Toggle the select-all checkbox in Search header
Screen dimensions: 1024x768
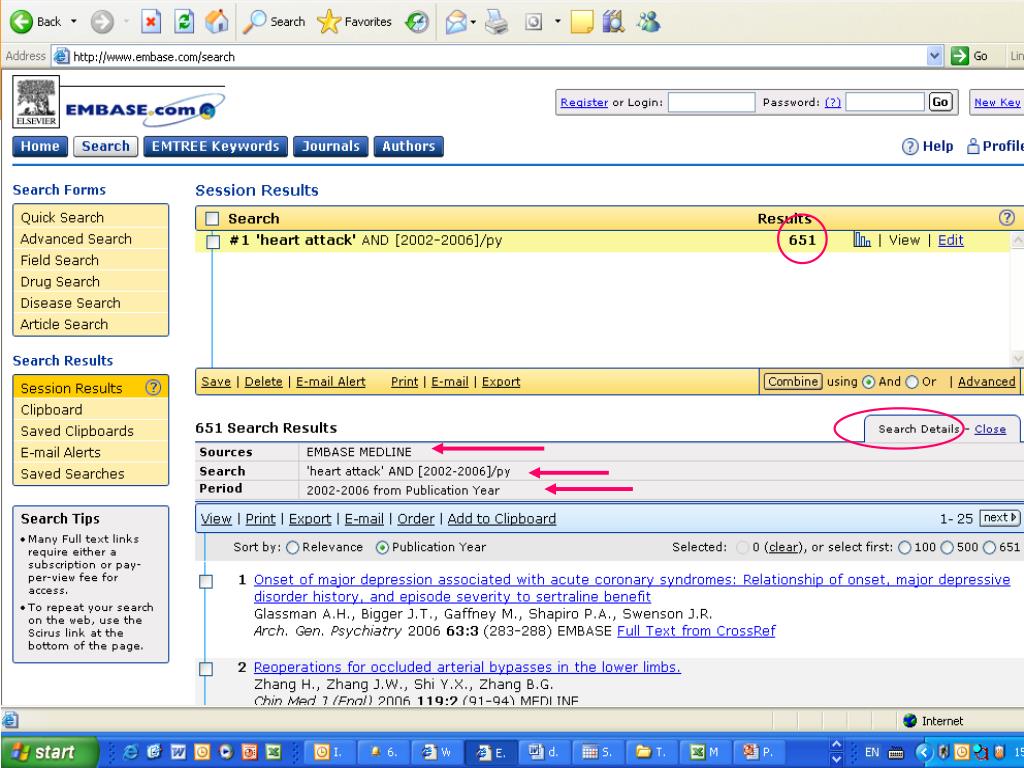tap(212, 219)
